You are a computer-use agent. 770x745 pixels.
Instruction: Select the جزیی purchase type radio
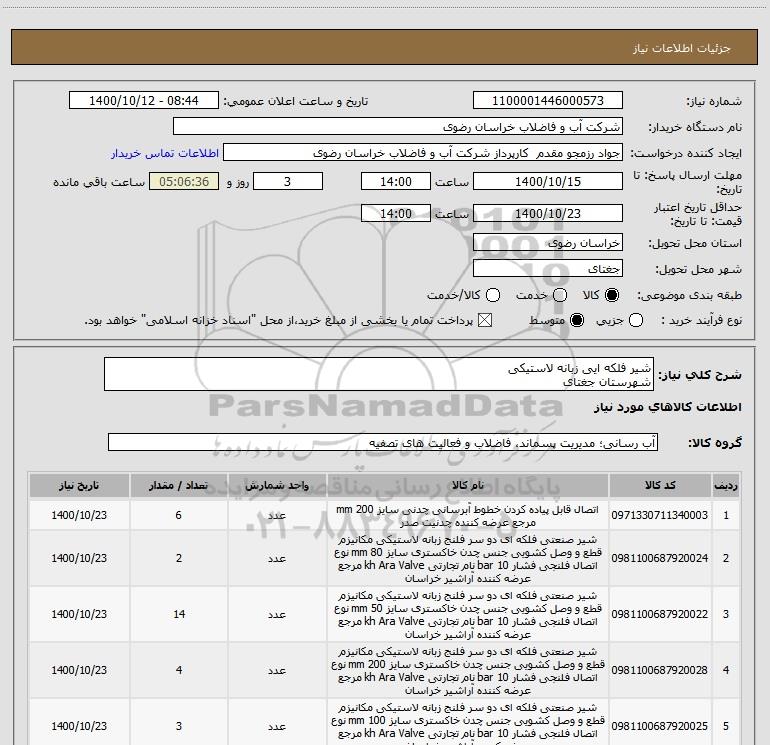point(635,320)
